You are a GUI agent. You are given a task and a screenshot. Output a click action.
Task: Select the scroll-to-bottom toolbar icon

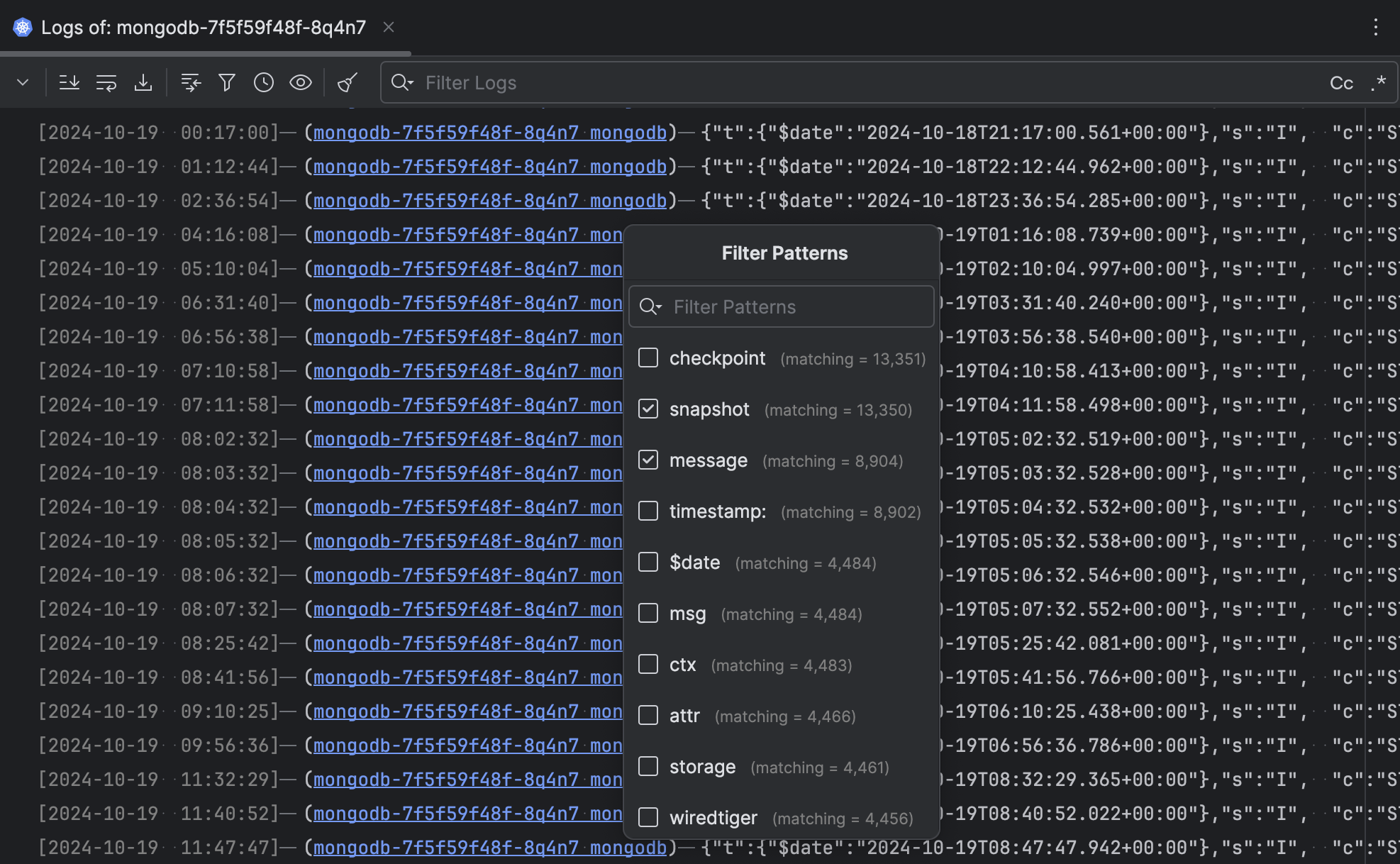pyautogui.click(x=69, y=82)
